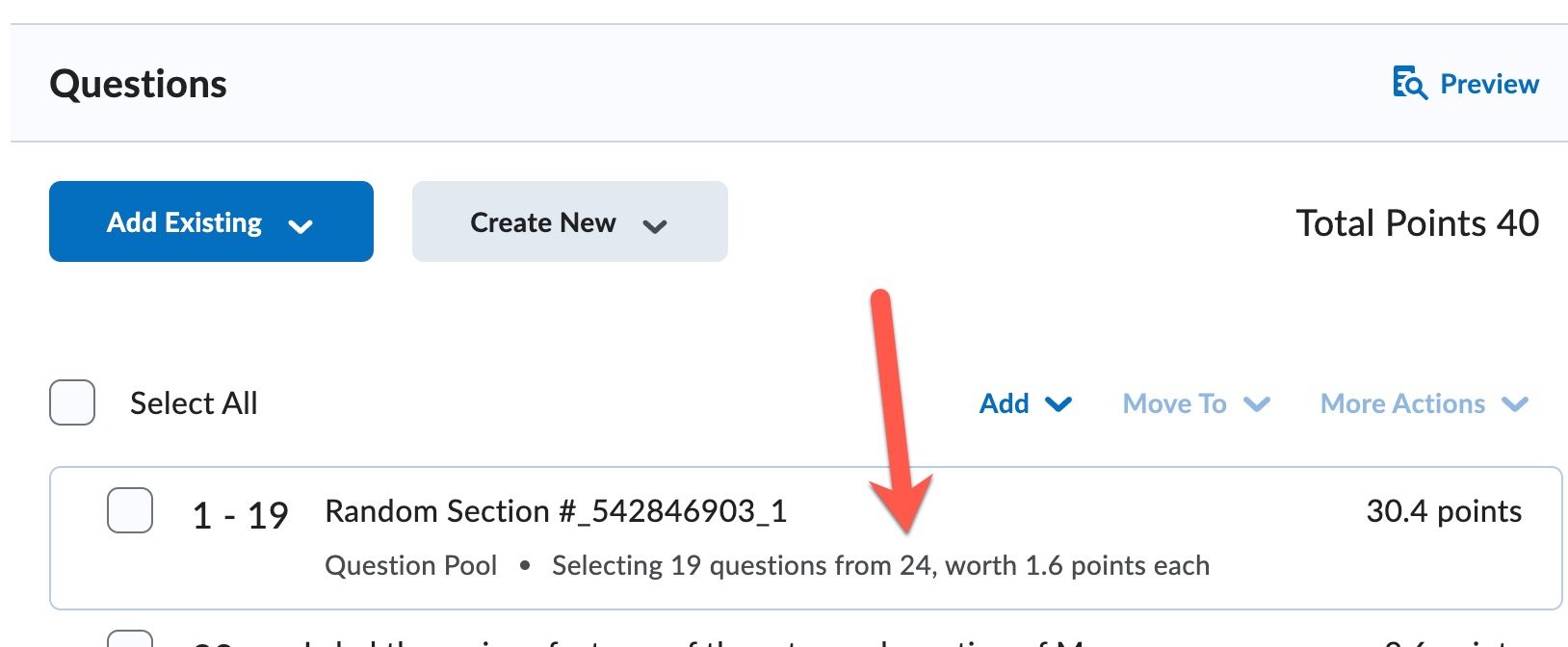
Task: Open the Create New dropdown
Action: pyautogui.click(x=568, y=221)
